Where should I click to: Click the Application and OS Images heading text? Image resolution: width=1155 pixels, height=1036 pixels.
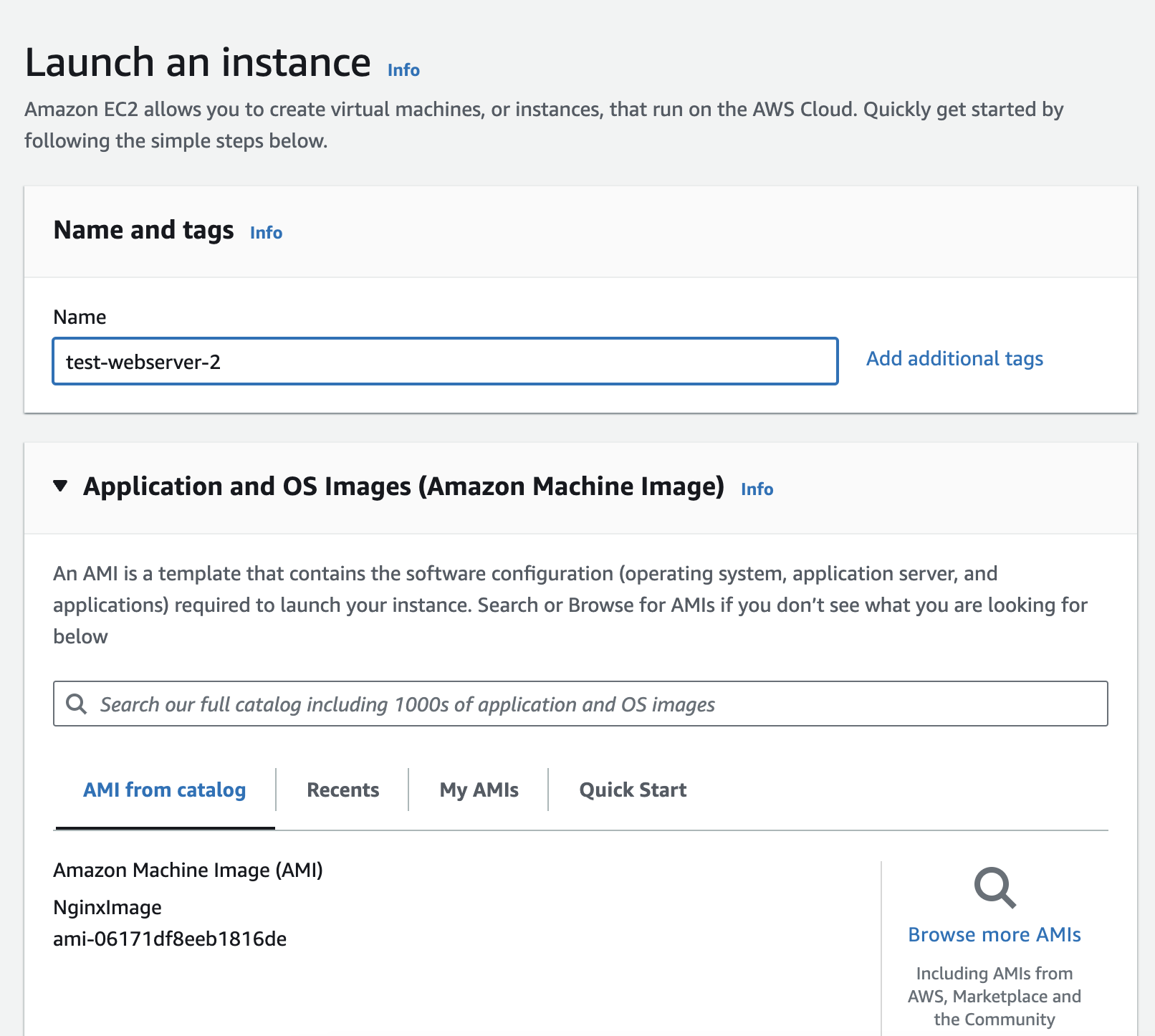click(403, 486)
